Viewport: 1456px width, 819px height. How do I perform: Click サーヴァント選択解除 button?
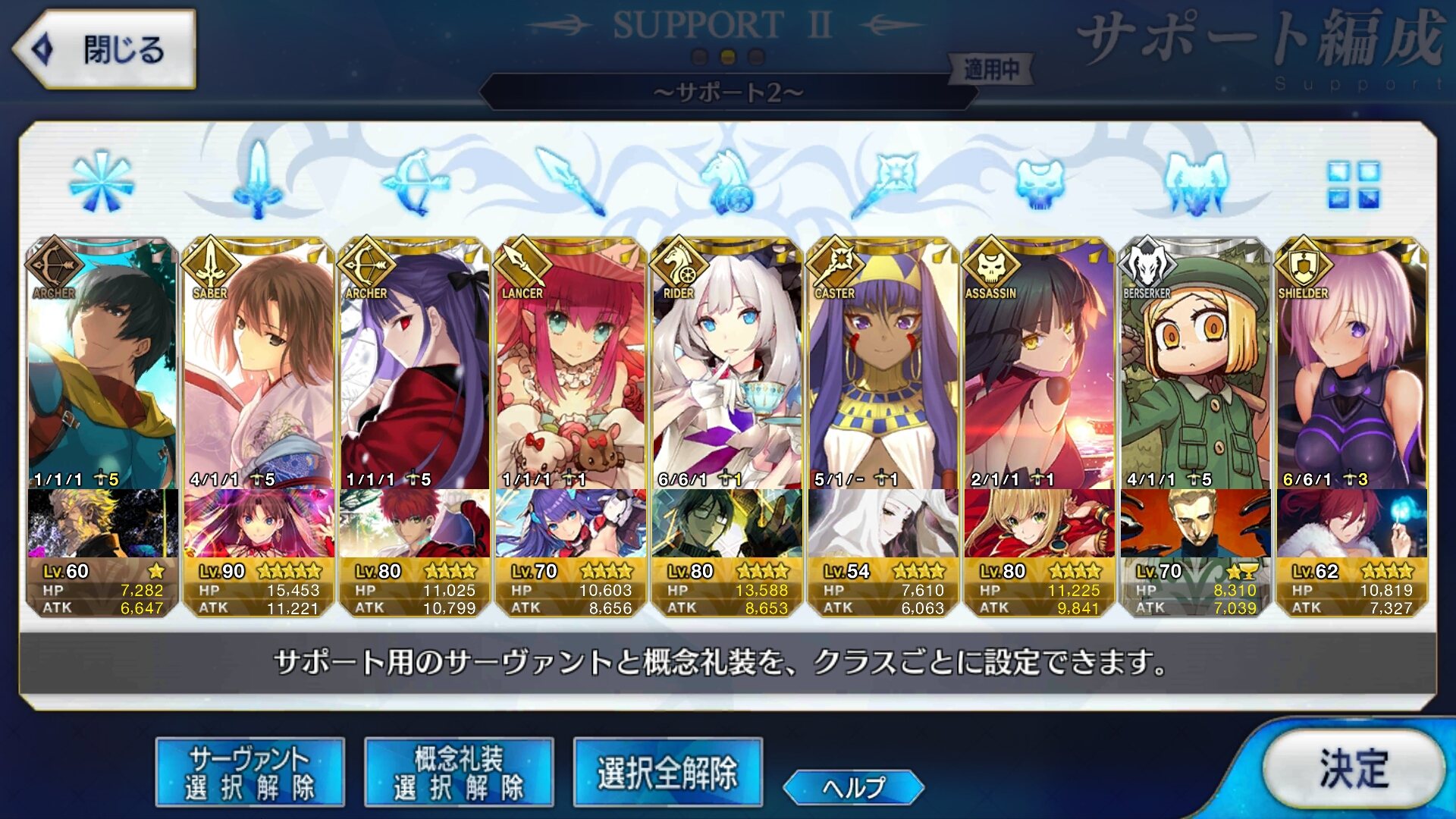[250, 772]
